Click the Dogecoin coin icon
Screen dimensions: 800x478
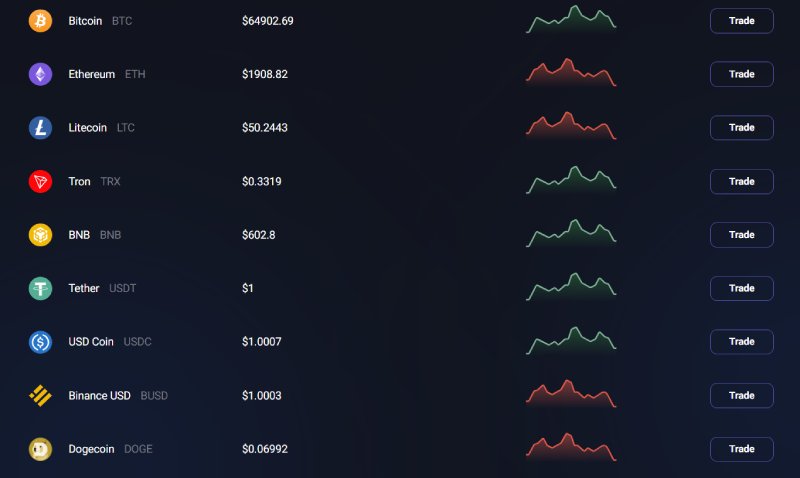pos(40,449)
